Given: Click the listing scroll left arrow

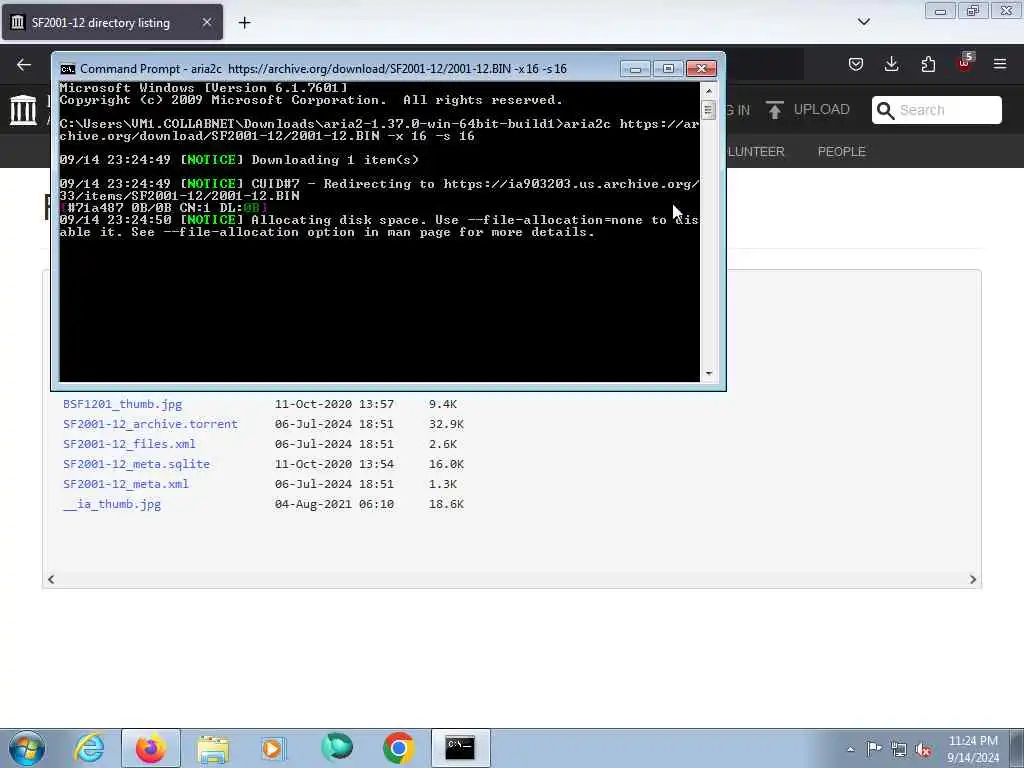Looking at the screenshot, I should [x=51, y=579].
